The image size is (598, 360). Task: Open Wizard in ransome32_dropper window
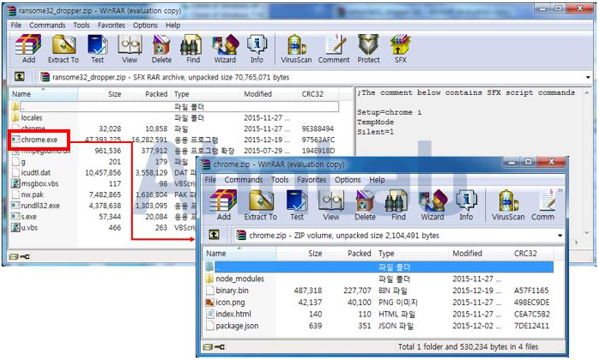pos(225,49)
